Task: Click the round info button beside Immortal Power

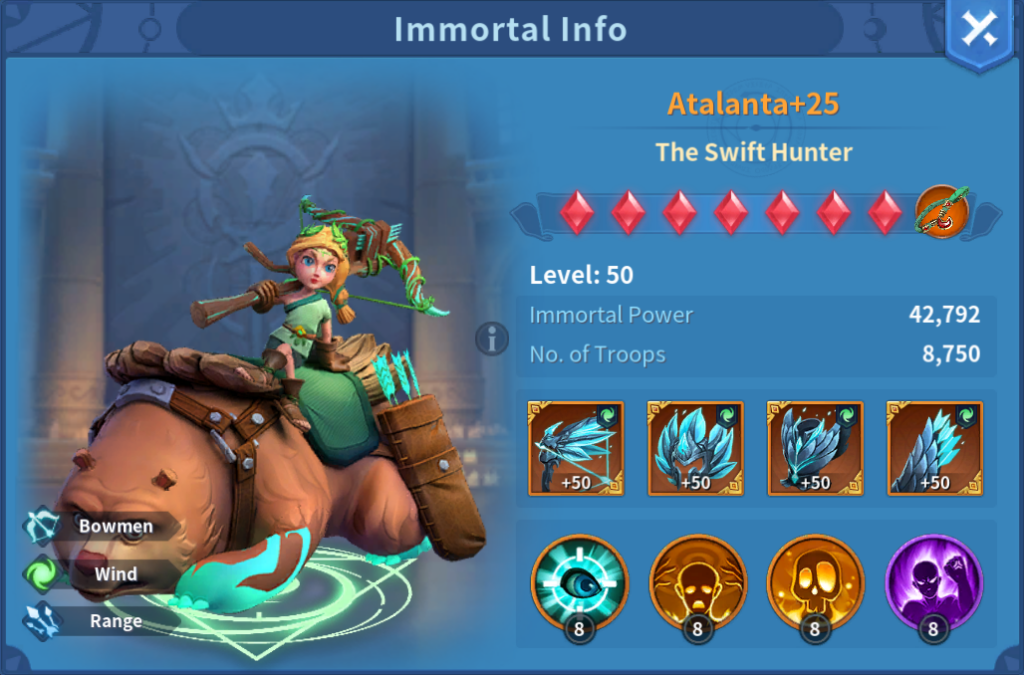Action: pos(492,339)
